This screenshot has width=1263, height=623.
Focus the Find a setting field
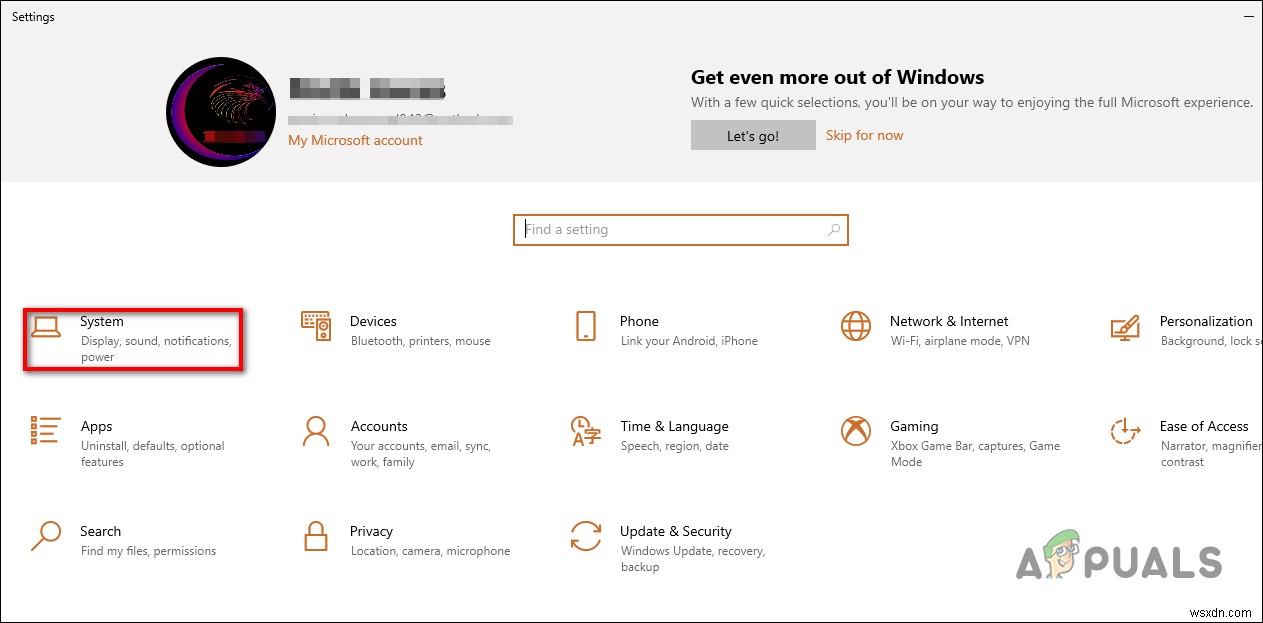click(x=681, y=230)
